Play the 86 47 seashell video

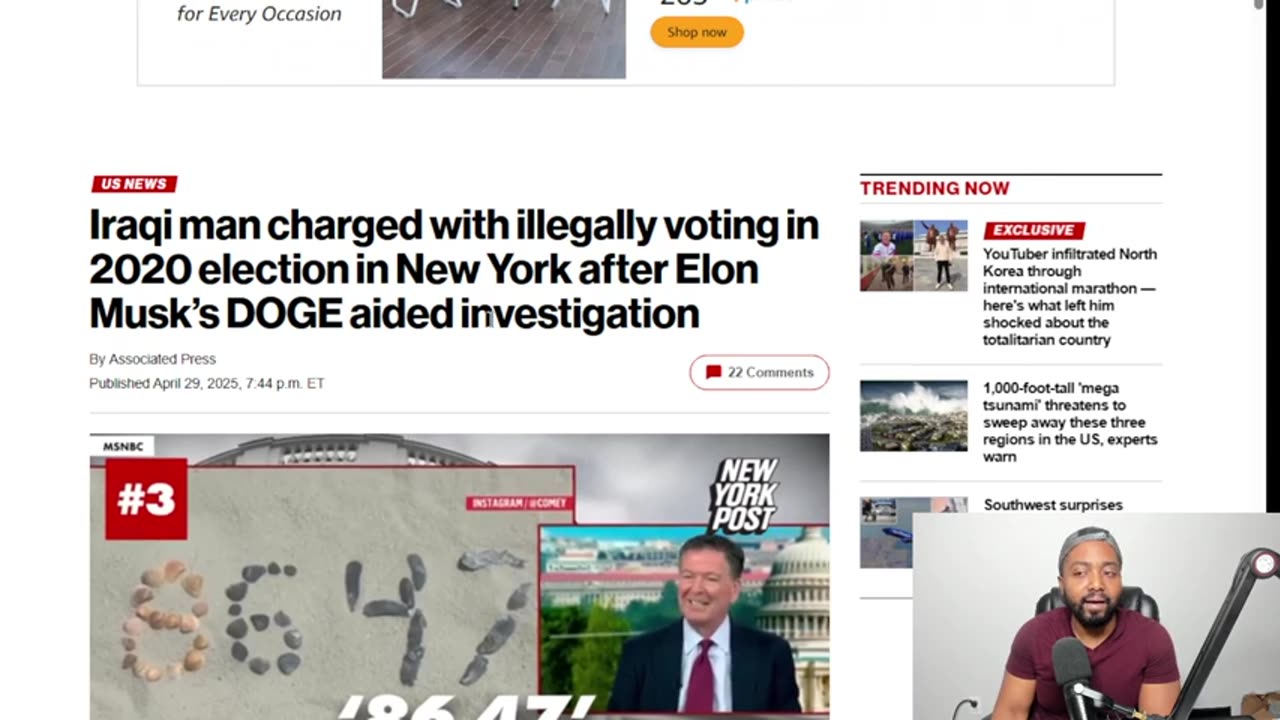[x=459, y=576]
